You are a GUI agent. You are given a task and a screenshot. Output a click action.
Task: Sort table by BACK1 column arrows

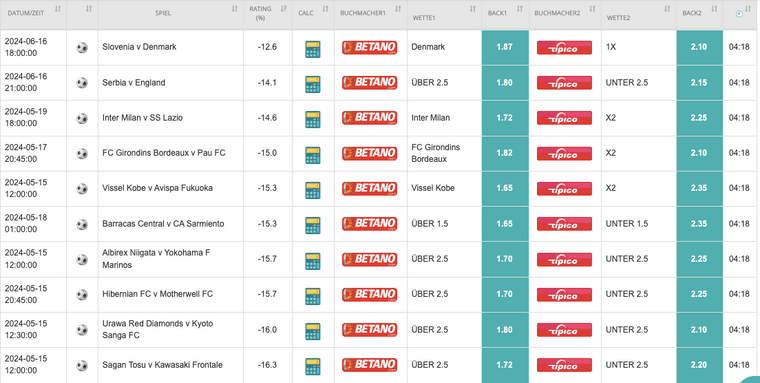[x=520, y=9]
